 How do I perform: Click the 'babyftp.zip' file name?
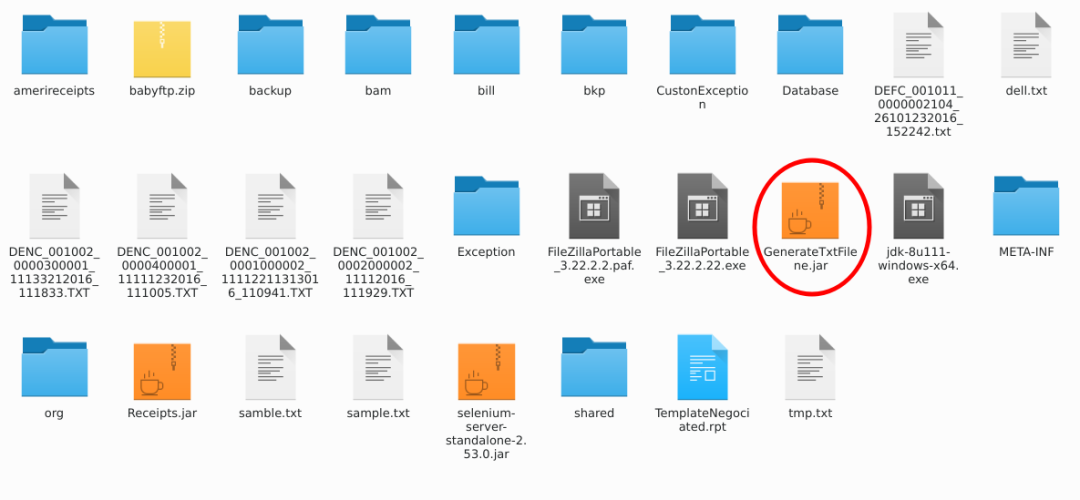pyautogui.click(x=162, y=91)
